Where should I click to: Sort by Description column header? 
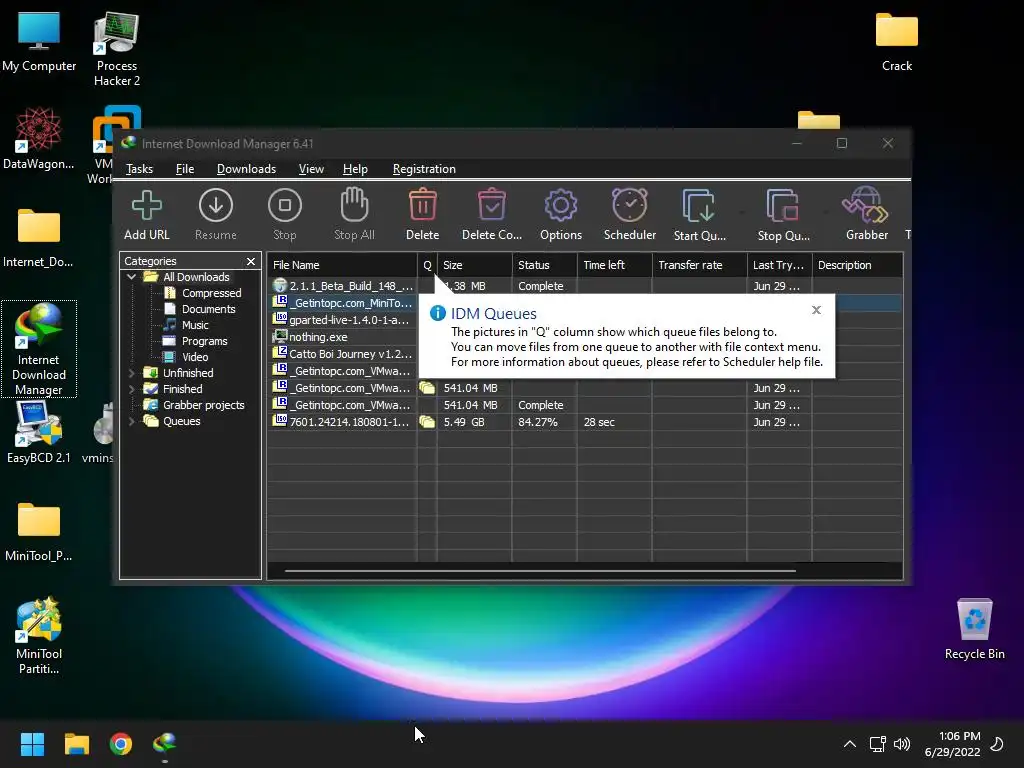click(x=857, y=265)
